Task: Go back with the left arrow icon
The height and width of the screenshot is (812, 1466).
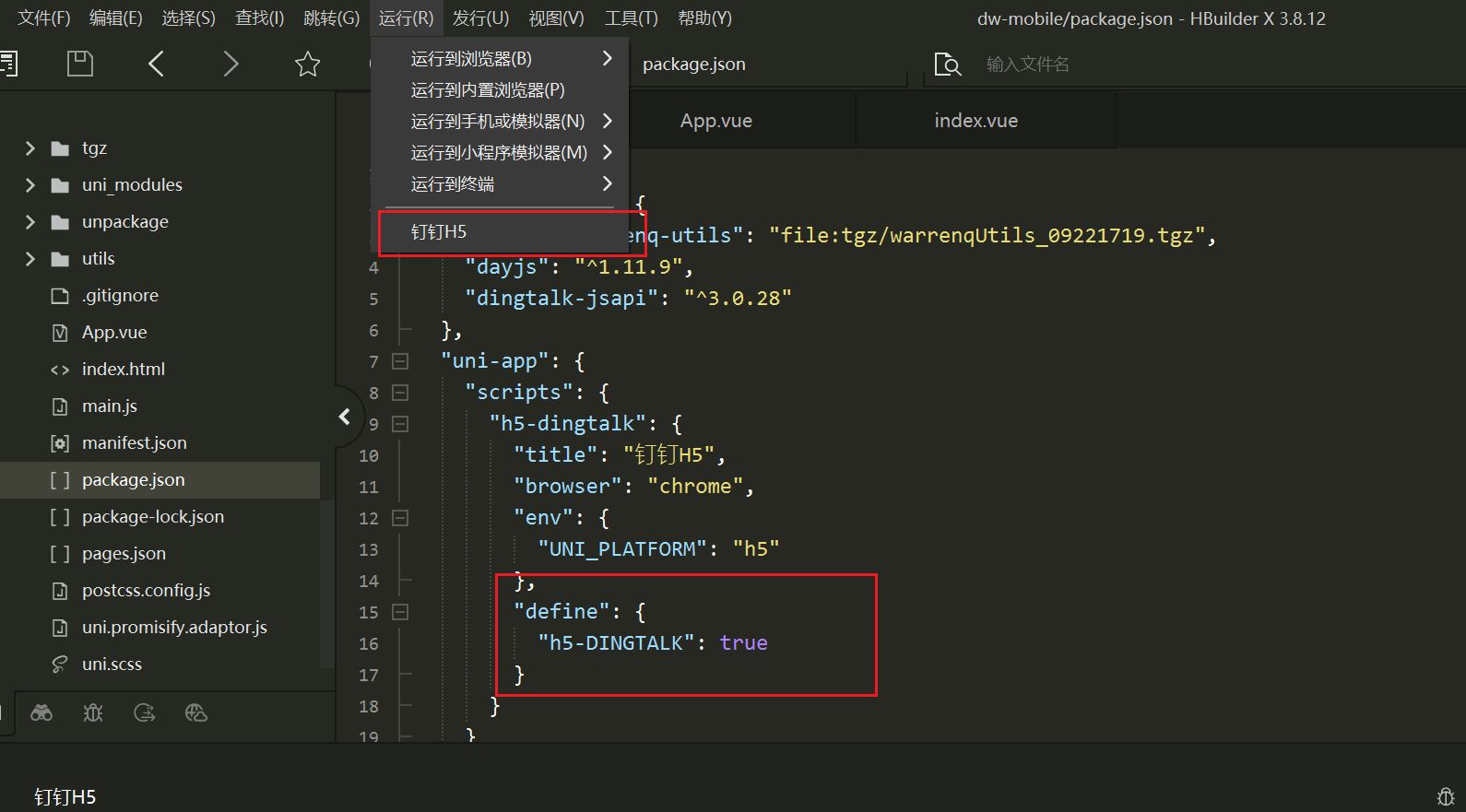Action: [x=156, y=64]
